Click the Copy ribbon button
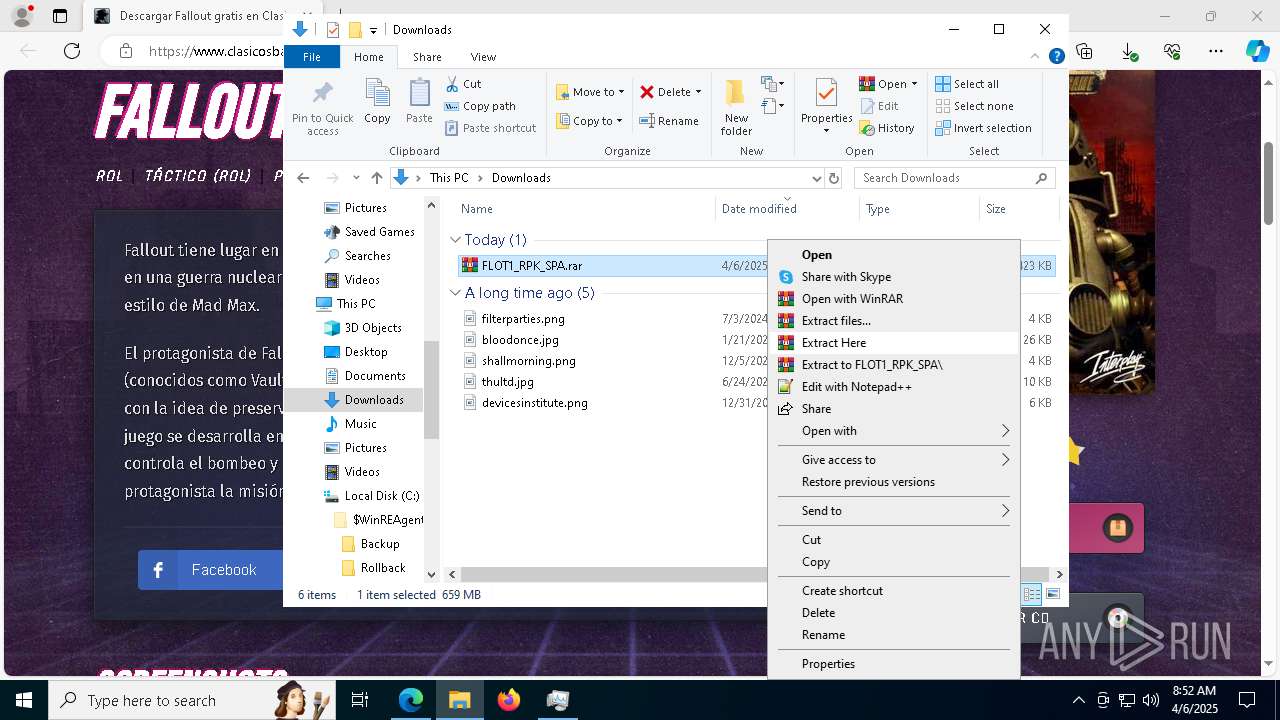This screenshot has height=720, width=1280. [x=377, y=102]
